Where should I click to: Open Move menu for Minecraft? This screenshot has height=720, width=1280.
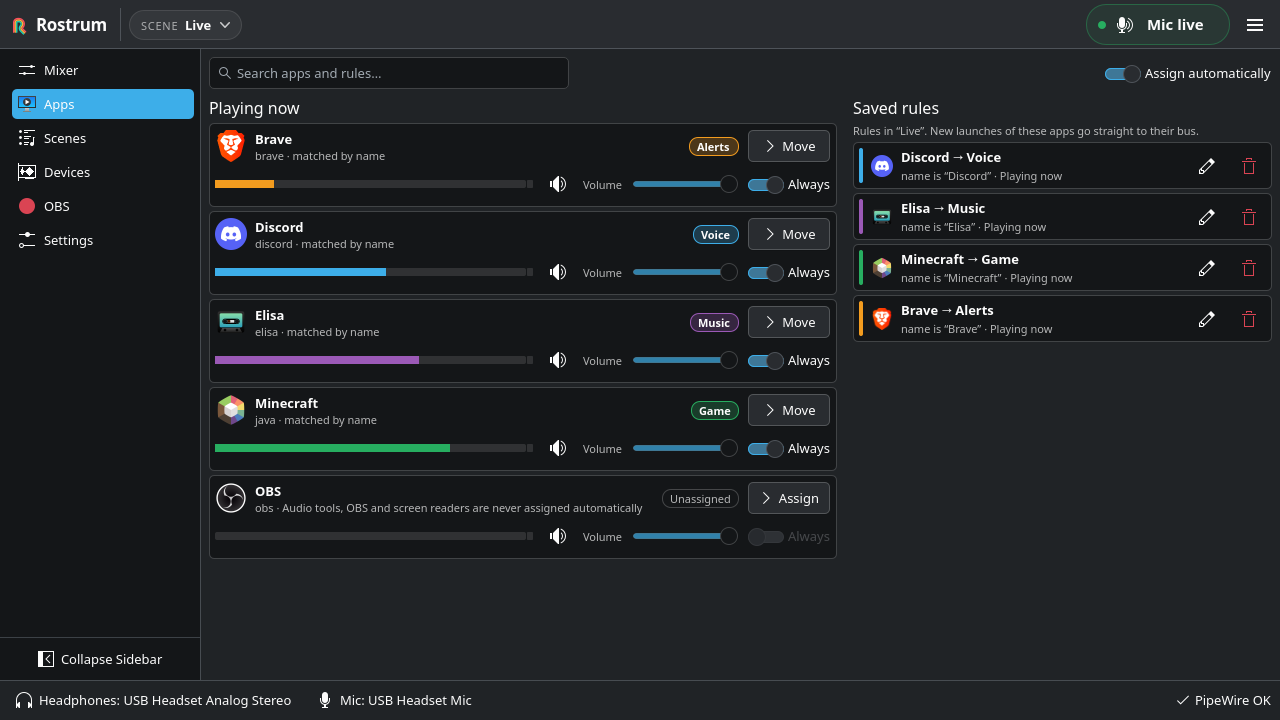pyautogui.click(x=789, y=410)
